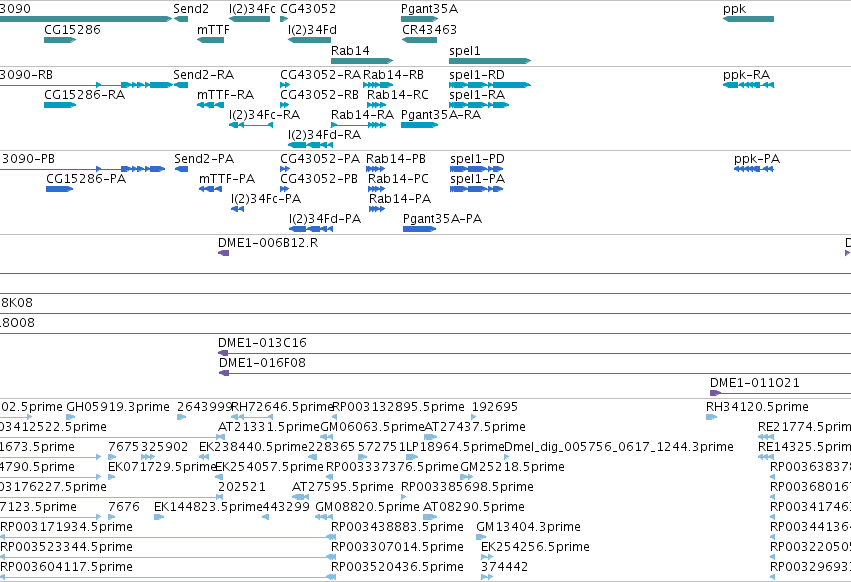Click the l(2)34Fc-PA label

point(266,199)
